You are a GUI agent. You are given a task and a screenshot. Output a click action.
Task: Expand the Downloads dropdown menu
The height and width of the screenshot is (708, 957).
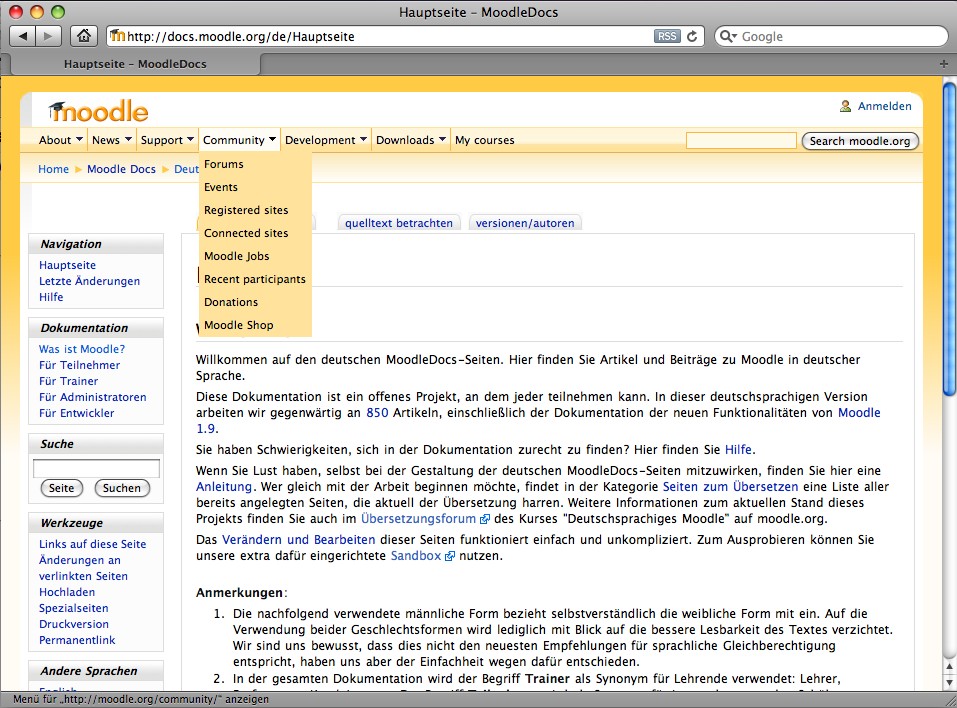click(411, 140)
